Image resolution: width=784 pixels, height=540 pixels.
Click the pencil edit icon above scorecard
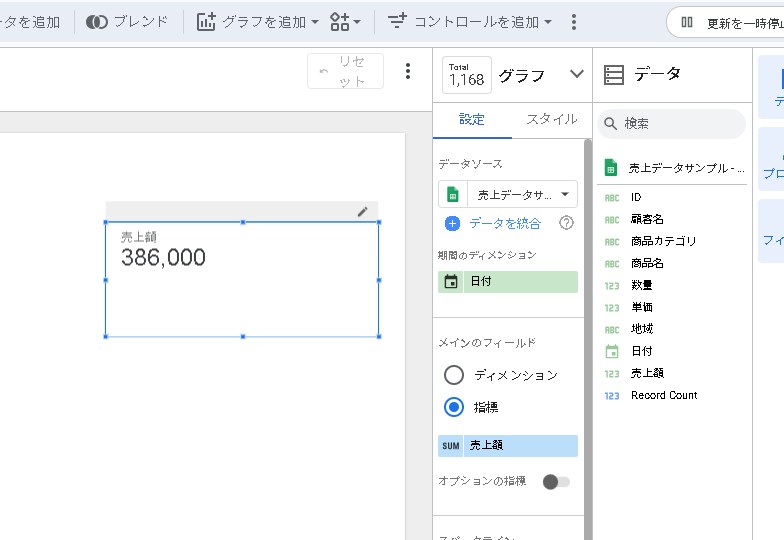click(362, 211)
